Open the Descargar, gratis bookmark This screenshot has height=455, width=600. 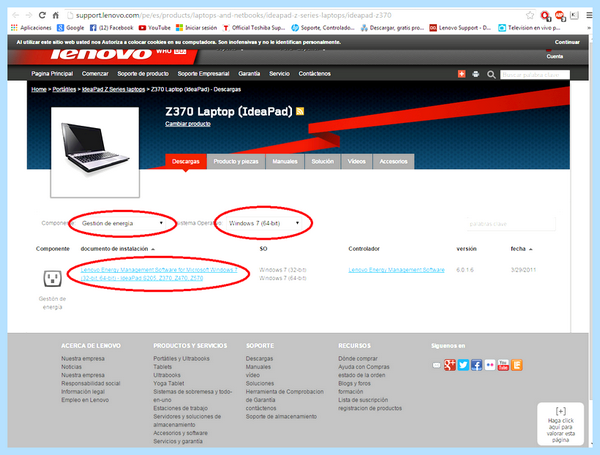pos(392,28)
